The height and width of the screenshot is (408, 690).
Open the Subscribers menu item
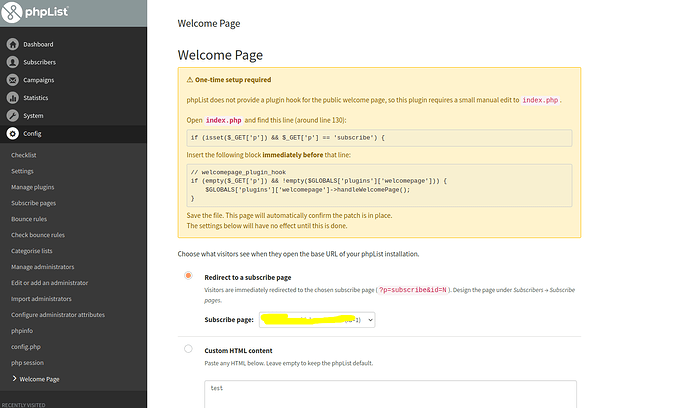coord(40,62)
